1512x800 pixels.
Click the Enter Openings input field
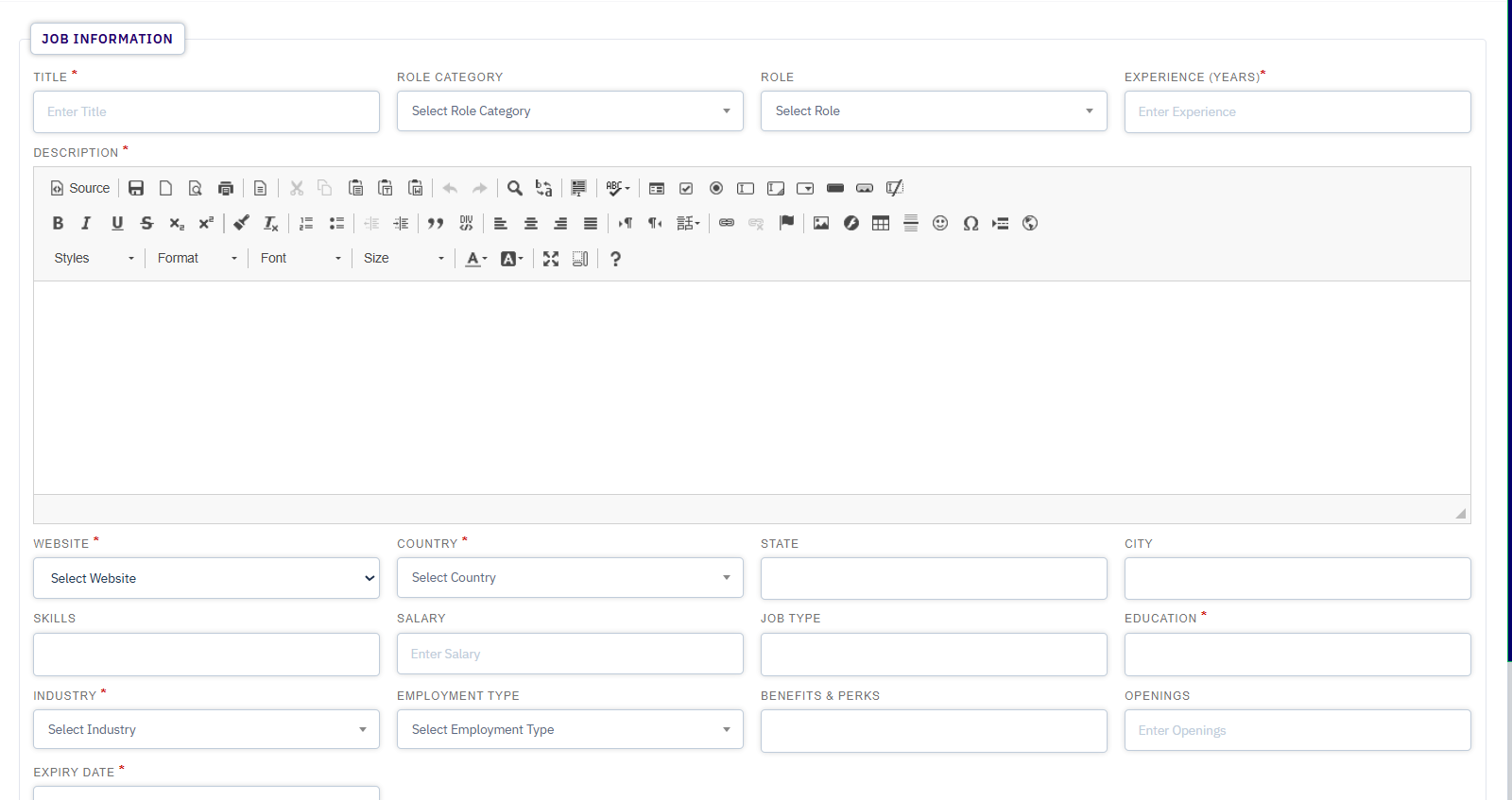click(x=1297, y=730)
